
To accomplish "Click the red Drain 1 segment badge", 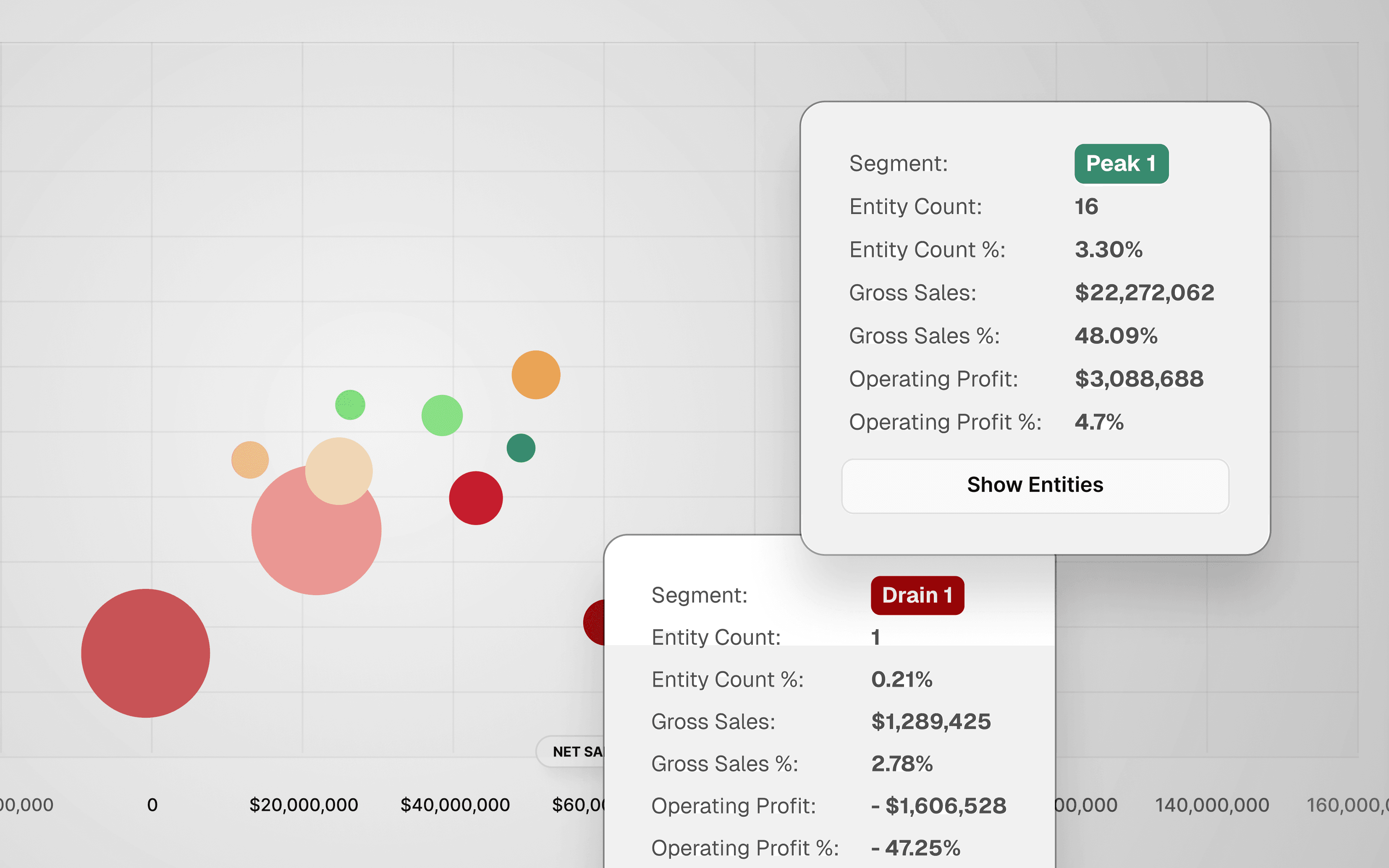I will point(917,595).
